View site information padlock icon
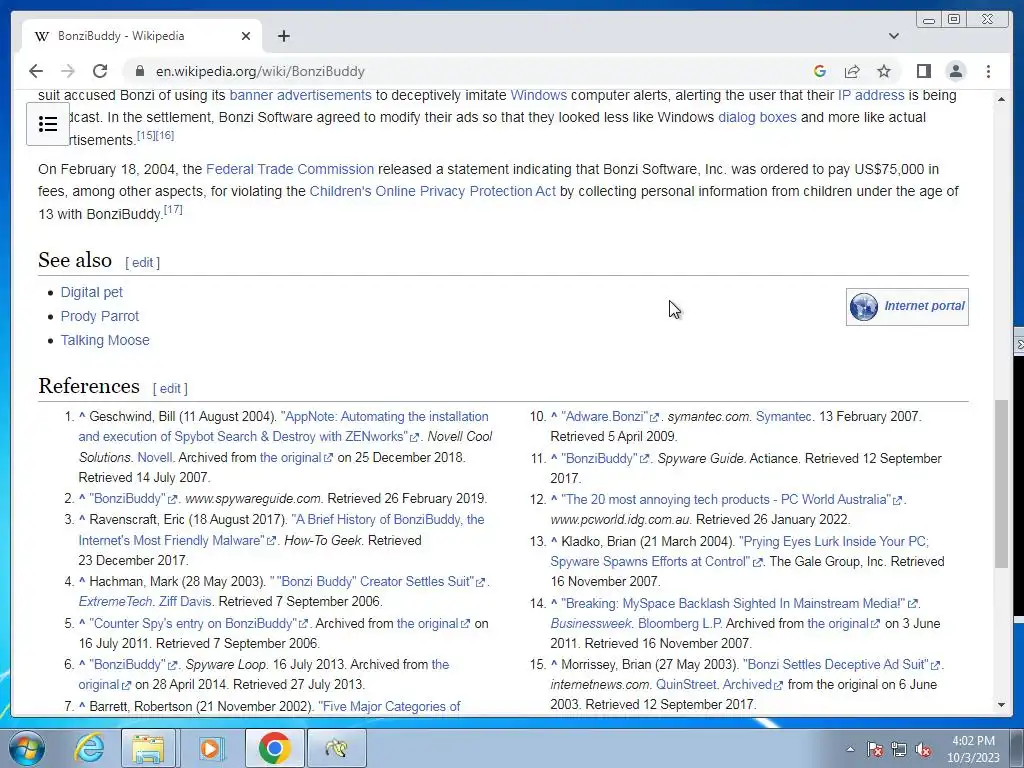 coord(139,71)
